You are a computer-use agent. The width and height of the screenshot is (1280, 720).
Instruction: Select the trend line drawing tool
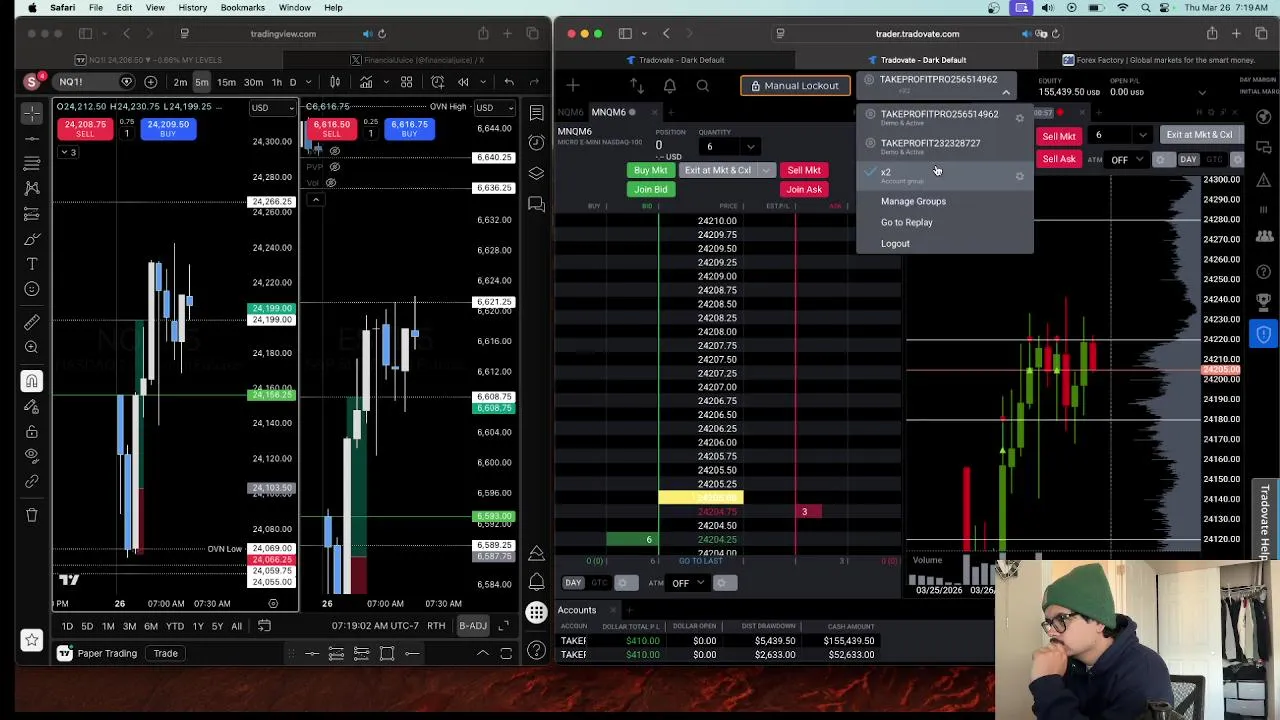point(32,138)
